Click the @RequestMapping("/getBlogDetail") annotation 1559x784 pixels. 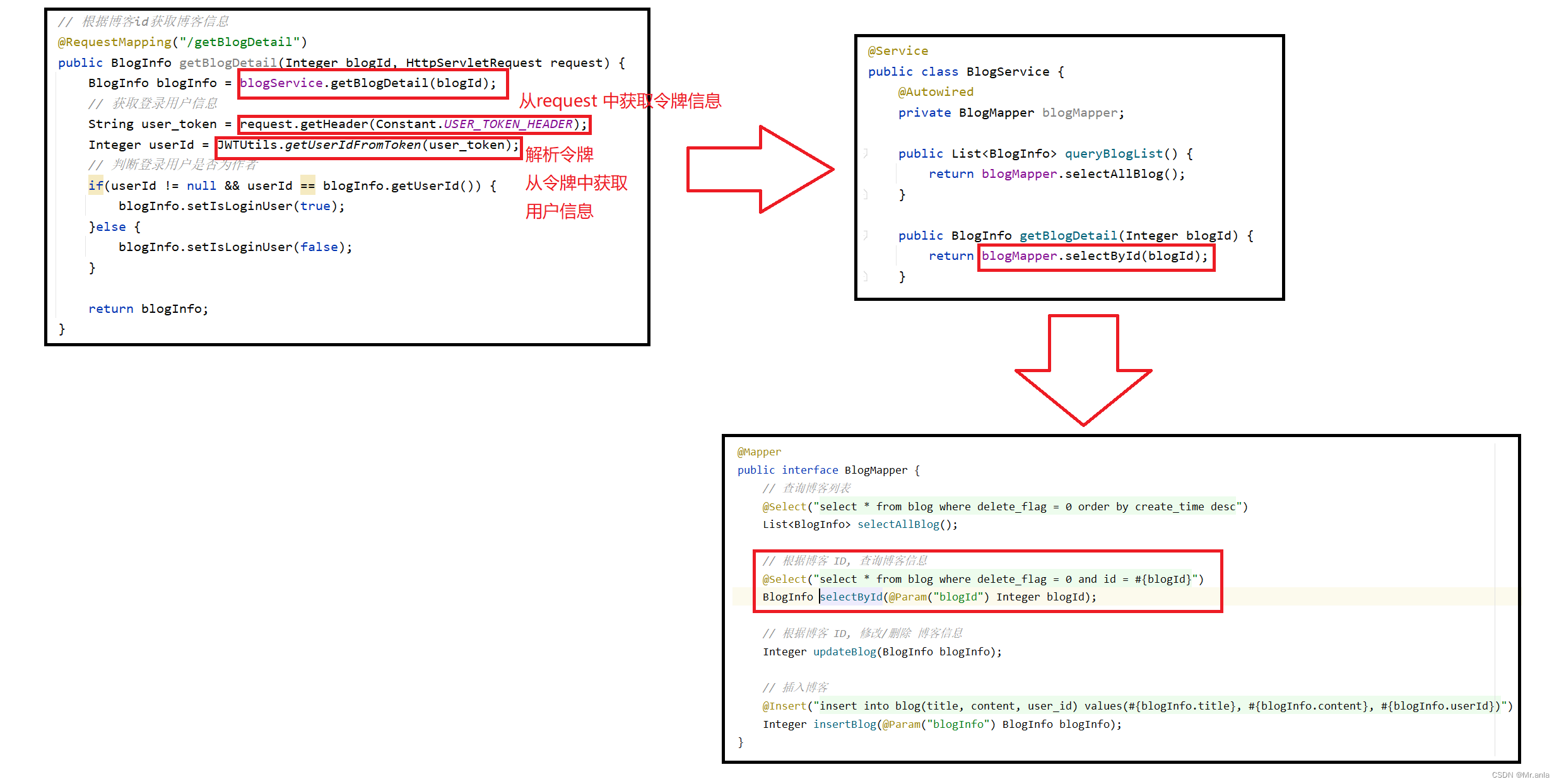182,42
